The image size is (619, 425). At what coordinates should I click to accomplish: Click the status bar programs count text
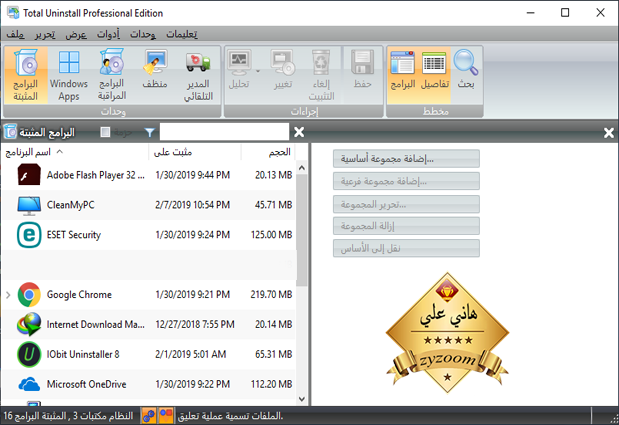click(x=69, y=416)
